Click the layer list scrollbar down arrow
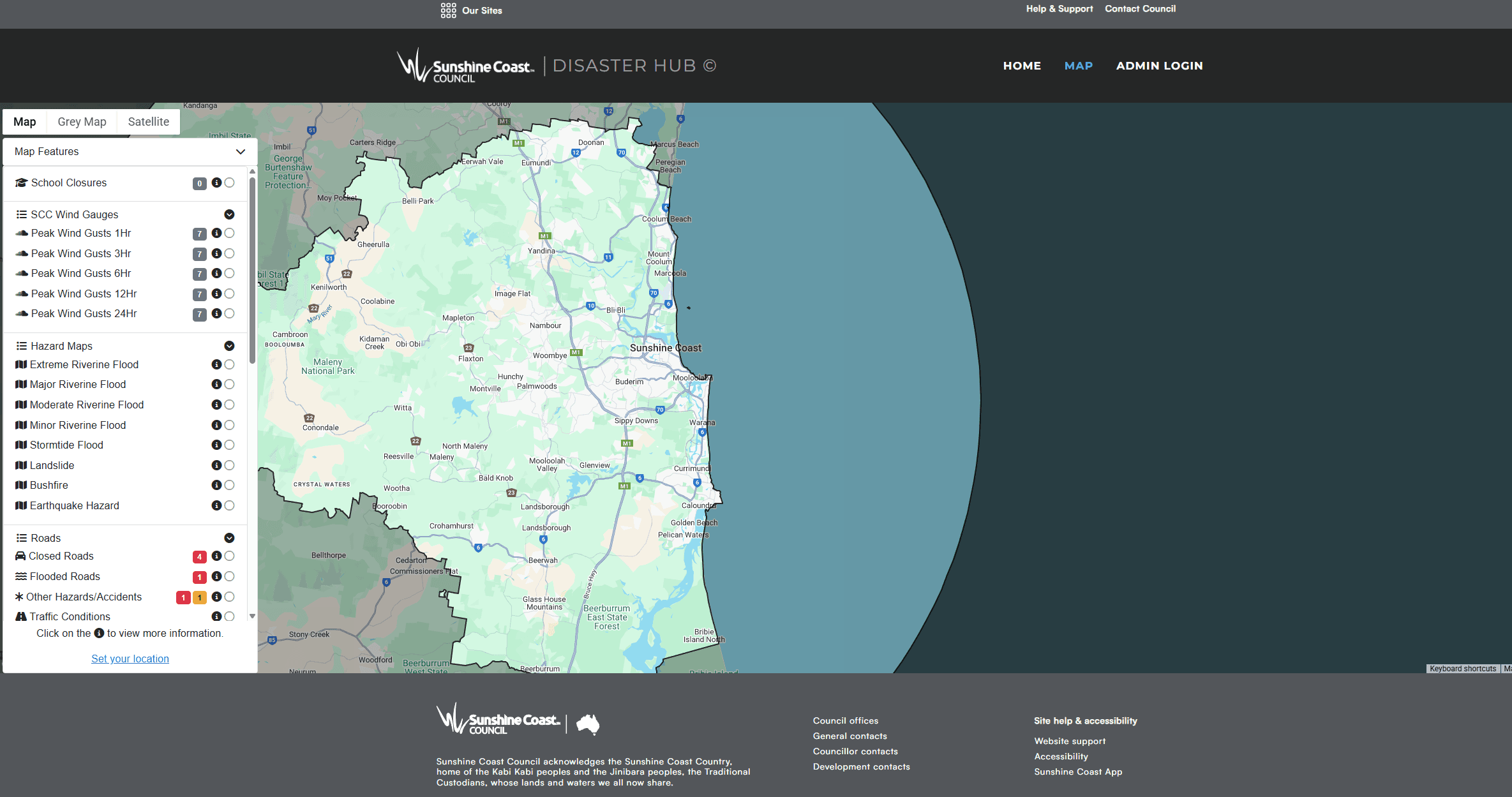Screen dimensions: 1512x797 (x=252, y=616)
